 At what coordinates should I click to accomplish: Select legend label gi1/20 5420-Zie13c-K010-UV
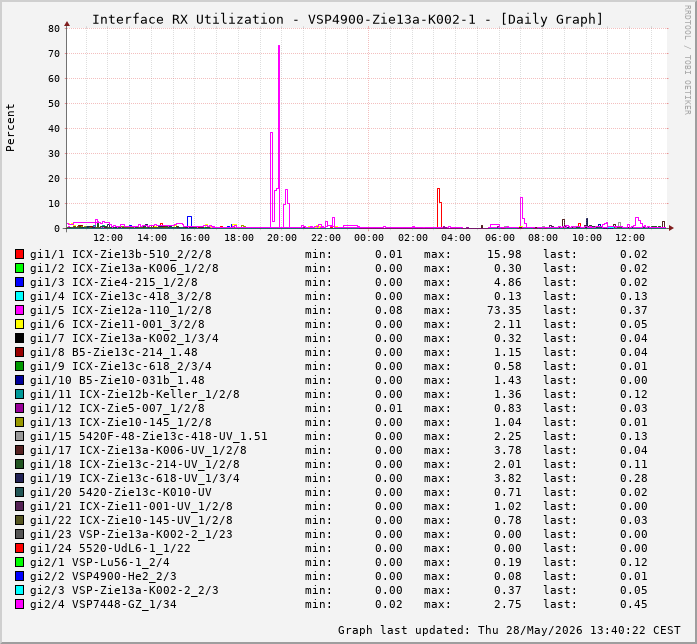tap(121, 492)
